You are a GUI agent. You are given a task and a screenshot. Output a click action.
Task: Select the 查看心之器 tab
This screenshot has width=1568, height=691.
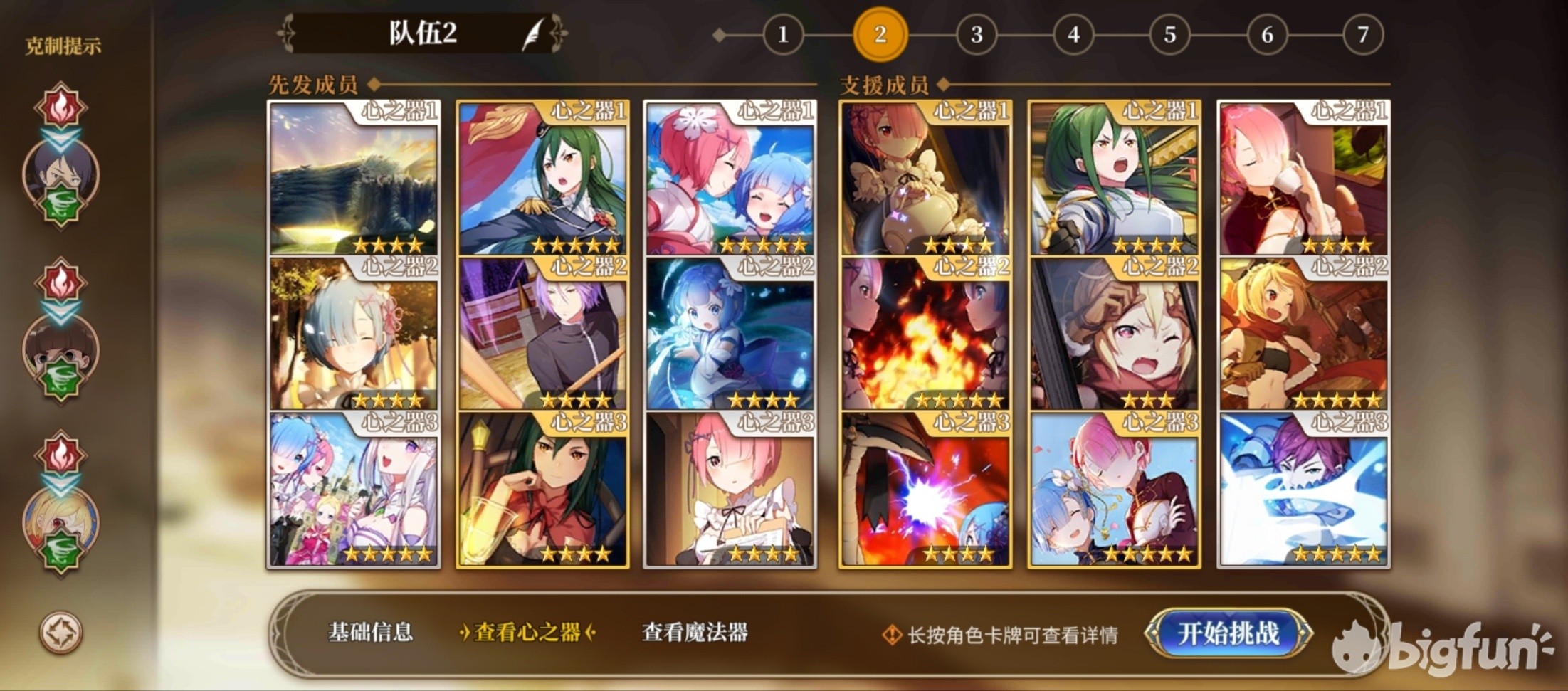click(527, 632)
